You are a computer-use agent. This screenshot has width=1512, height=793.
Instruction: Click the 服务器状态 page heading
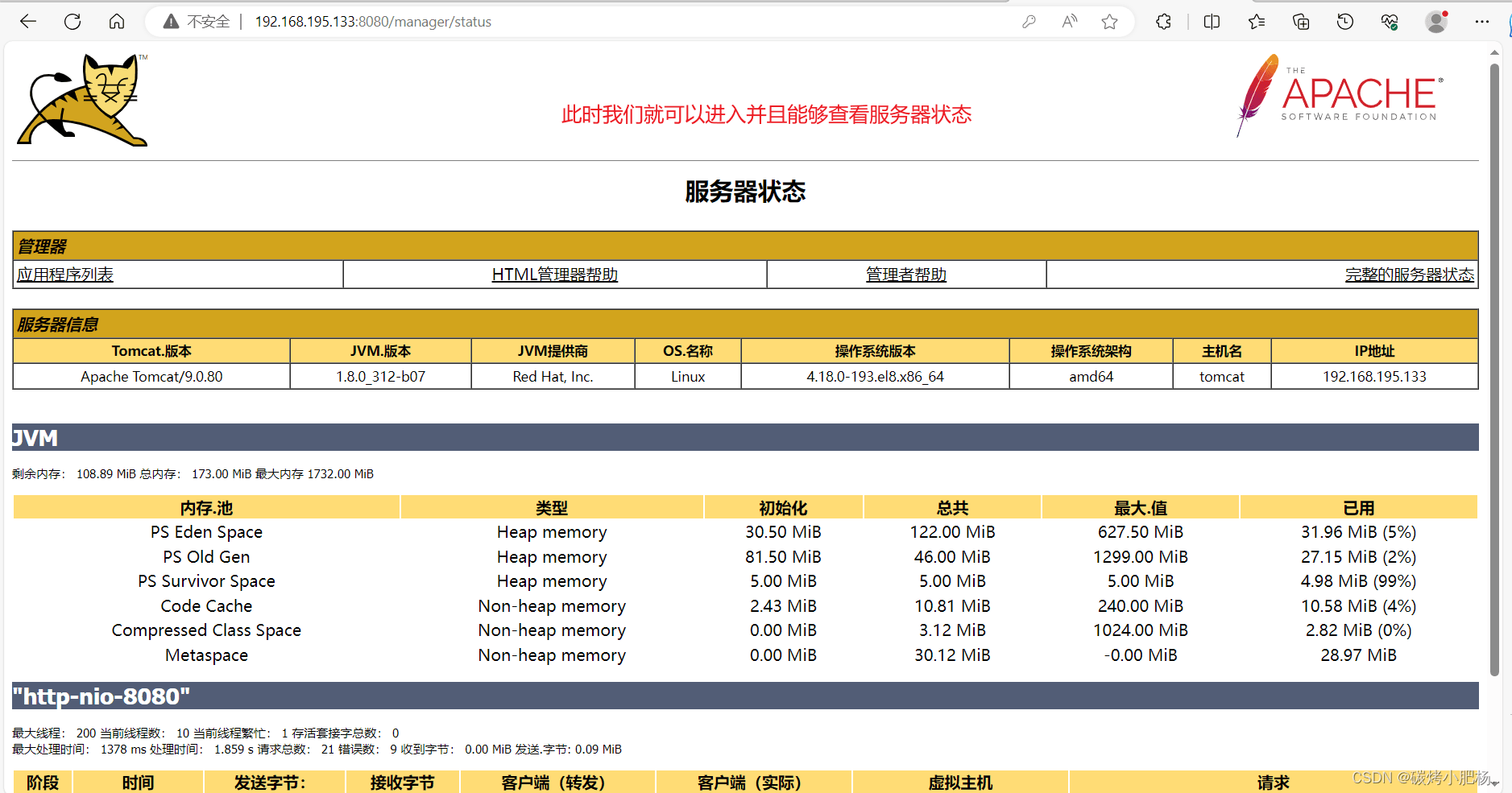745,192
